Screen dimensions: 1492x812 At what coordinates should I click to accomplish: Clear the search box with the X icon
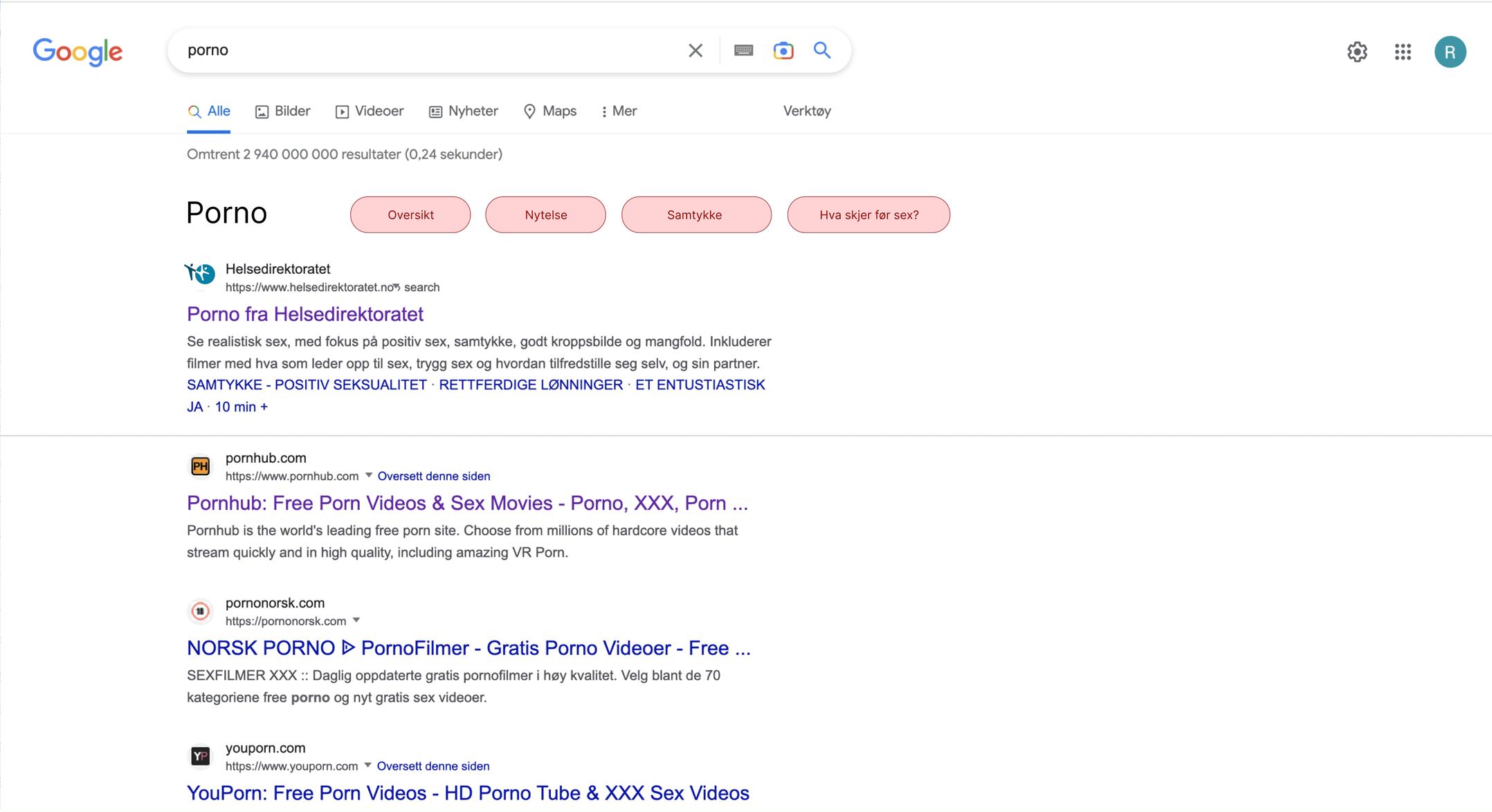click(x=695, y=50)
